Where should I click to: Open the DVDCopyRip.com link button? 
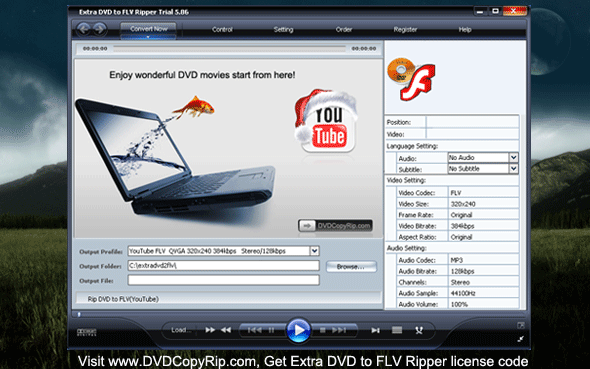coord(335,226)
